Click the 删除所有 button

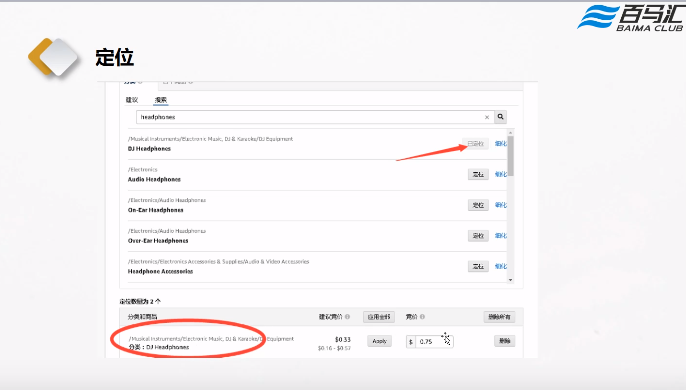point(499,317)
